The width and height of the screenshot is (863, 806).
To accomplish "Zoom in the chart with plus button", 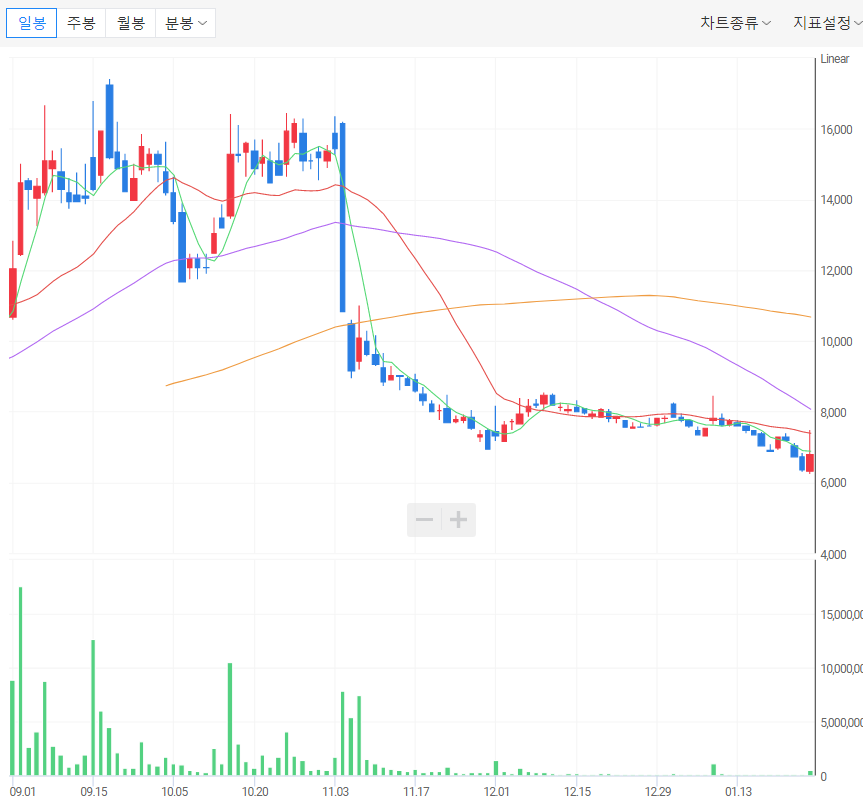I will (x=458, y=520).
